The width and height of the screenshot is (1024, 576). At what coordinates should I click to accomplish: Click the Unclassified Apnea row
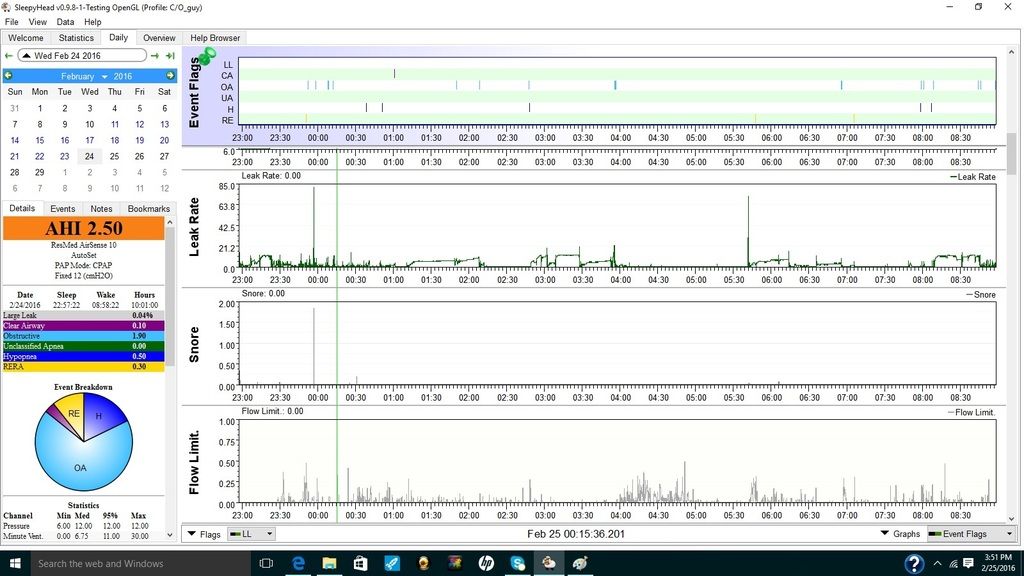pos(84,346)
